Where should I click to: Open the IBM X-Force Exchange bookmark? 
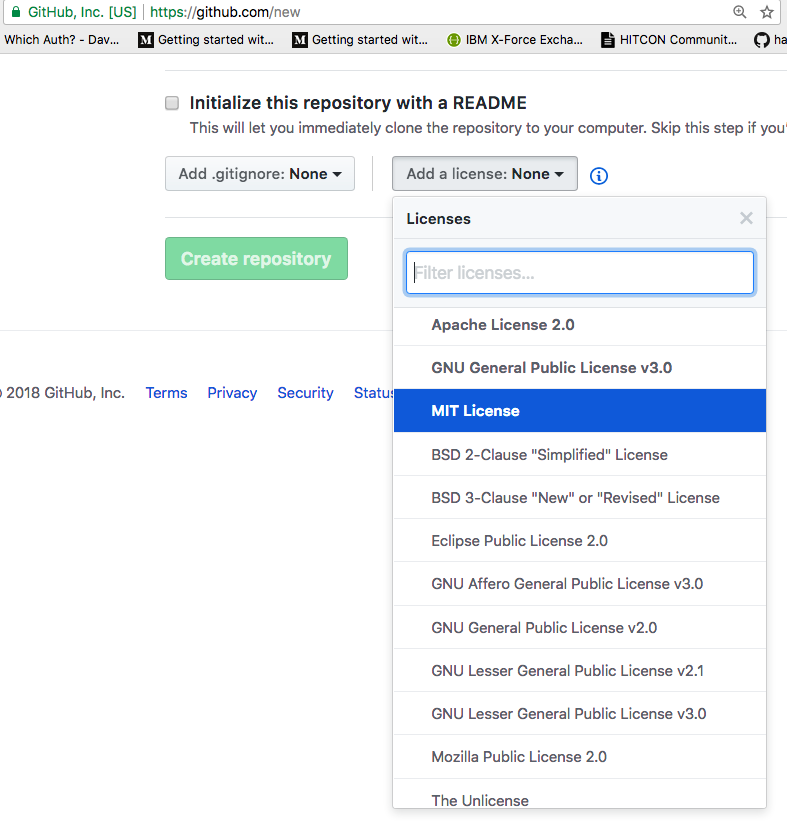tap(515, 40)
